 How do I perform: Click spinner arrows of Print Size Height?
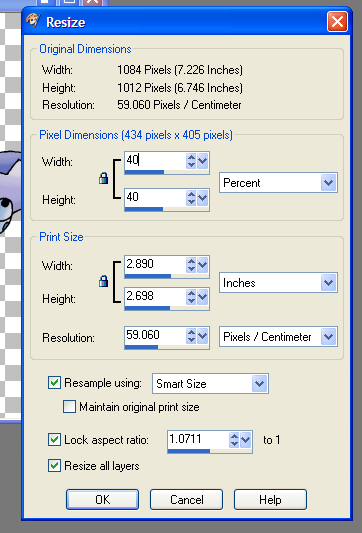point(191,297)
